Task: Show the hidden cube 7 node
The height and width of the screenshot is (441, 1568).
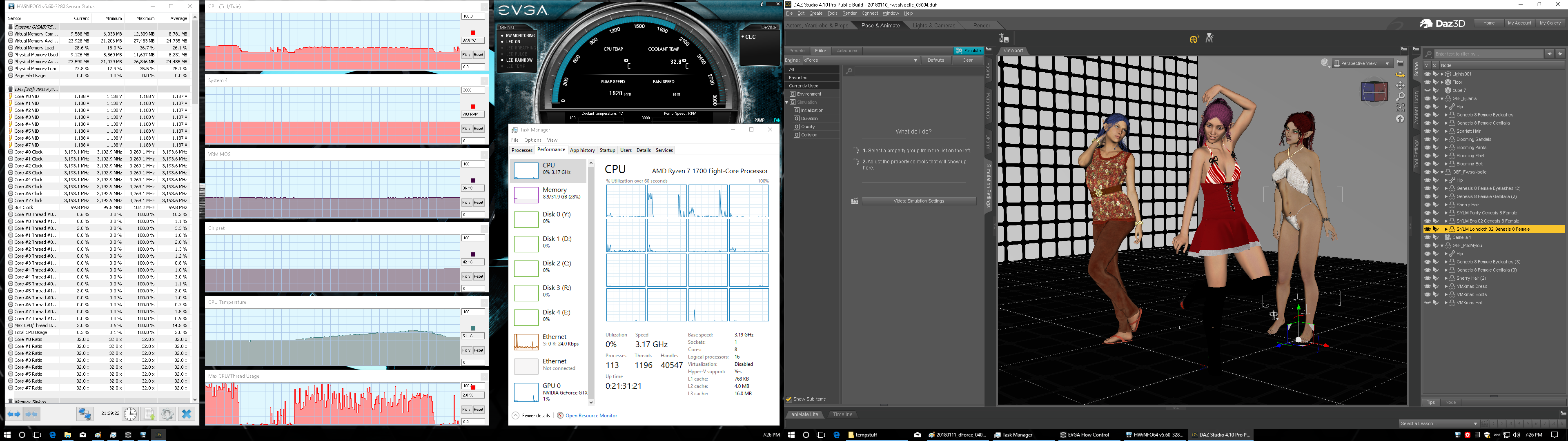Action: click(x=1428, y=90)
